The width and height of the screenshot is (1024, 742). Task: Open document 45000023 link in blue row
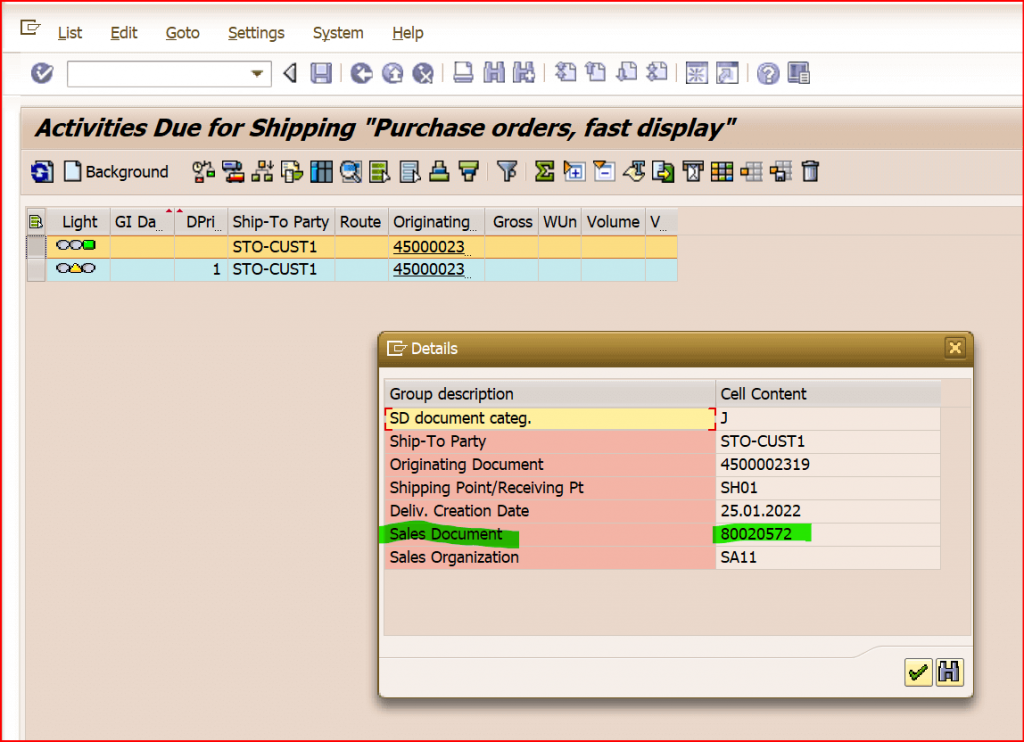click(429, 269)
